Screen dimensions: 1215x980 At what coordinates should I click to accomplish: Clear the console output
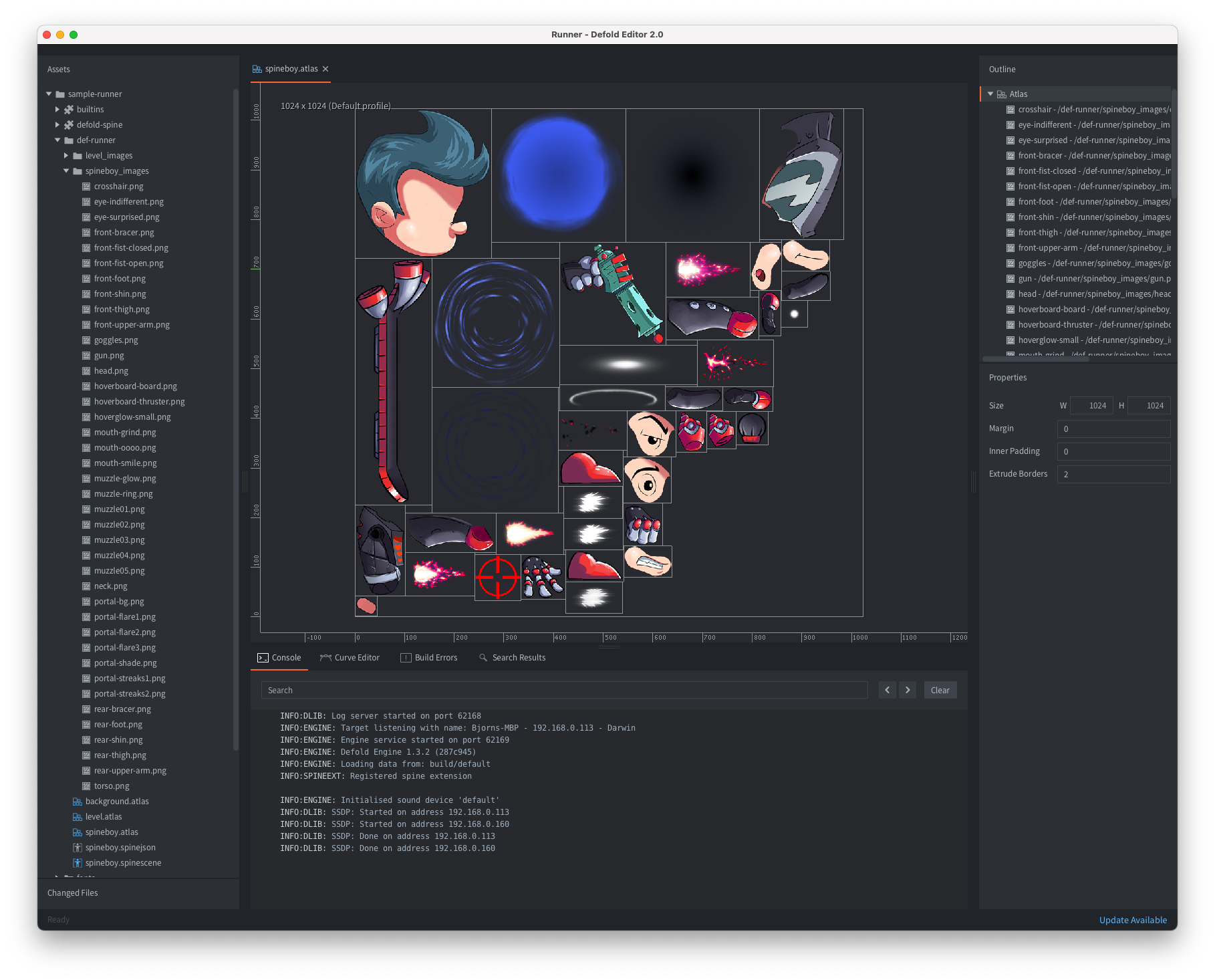click(940, 690)
